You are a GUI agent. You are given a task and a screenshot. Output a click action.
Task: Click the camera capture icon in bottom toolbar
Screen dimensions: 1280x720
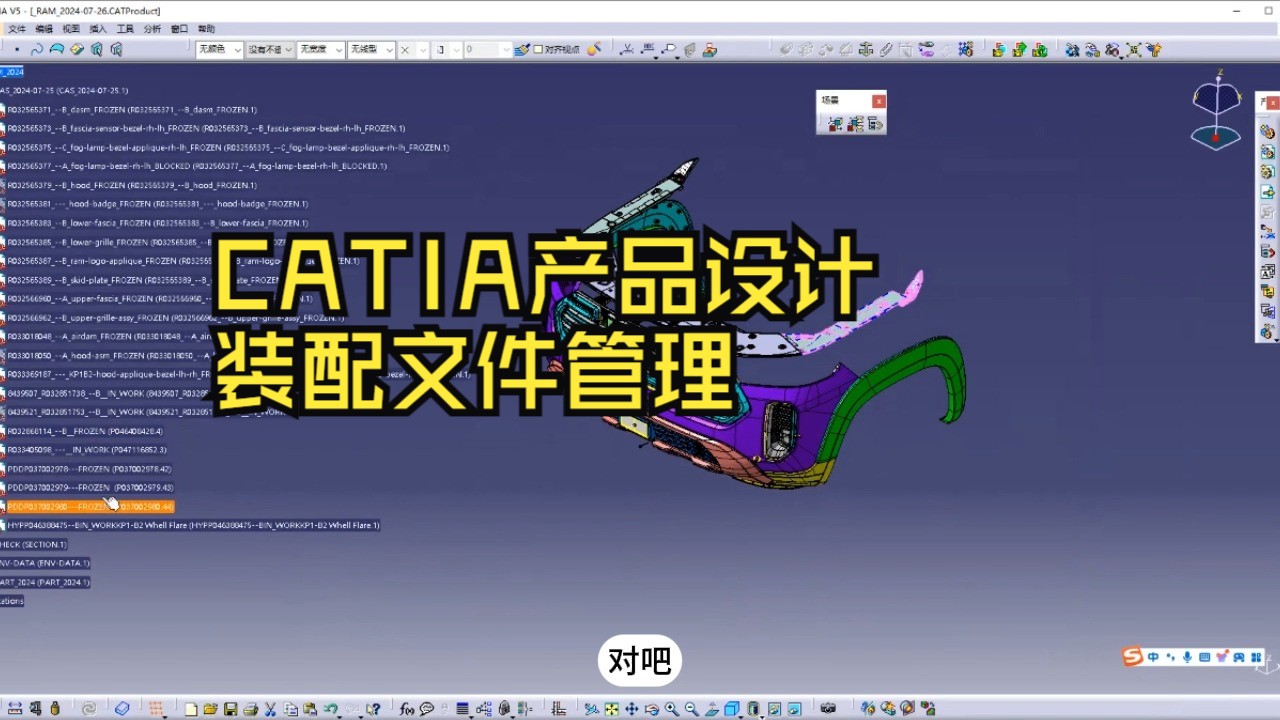click(x=828, y=708)
